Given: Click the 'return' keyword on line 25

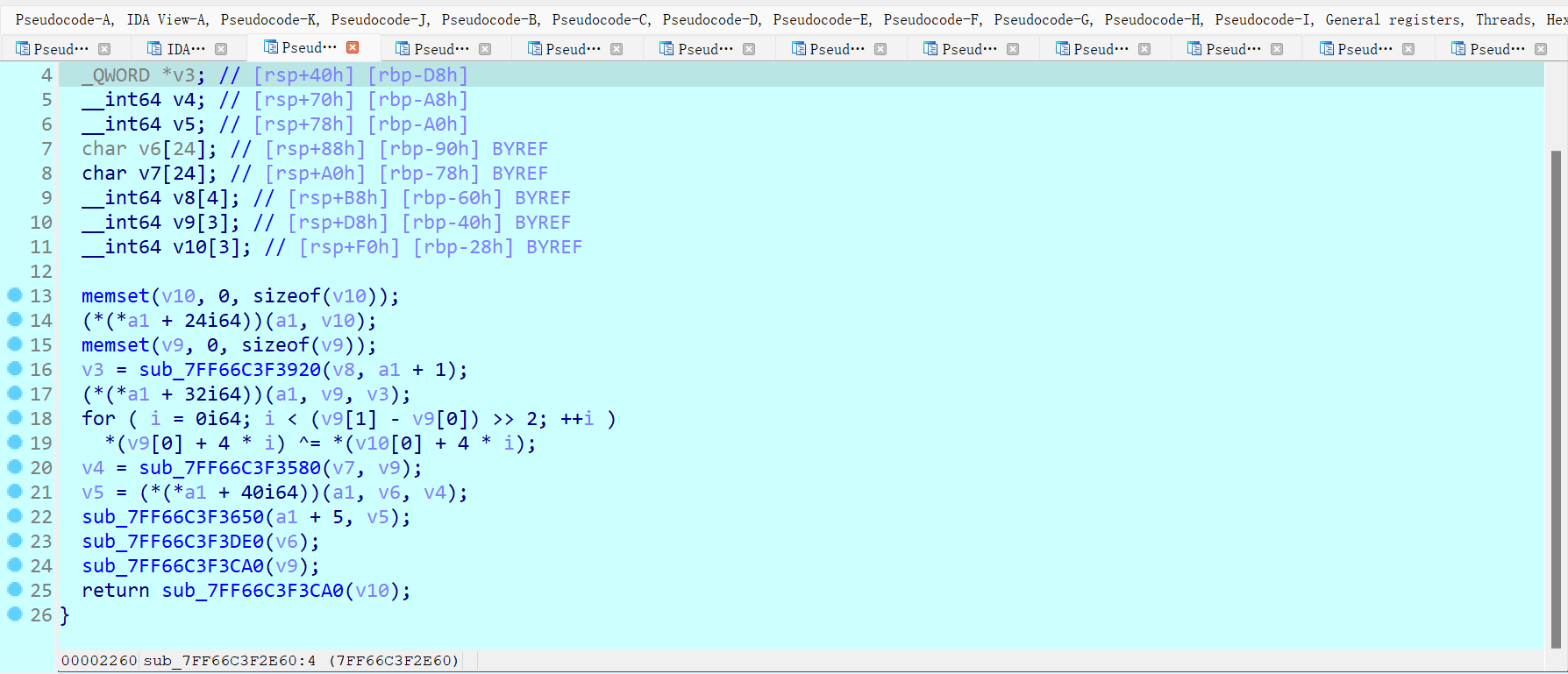Looking at the screenshot, I should pyautogui.click(x=116, y=591).
